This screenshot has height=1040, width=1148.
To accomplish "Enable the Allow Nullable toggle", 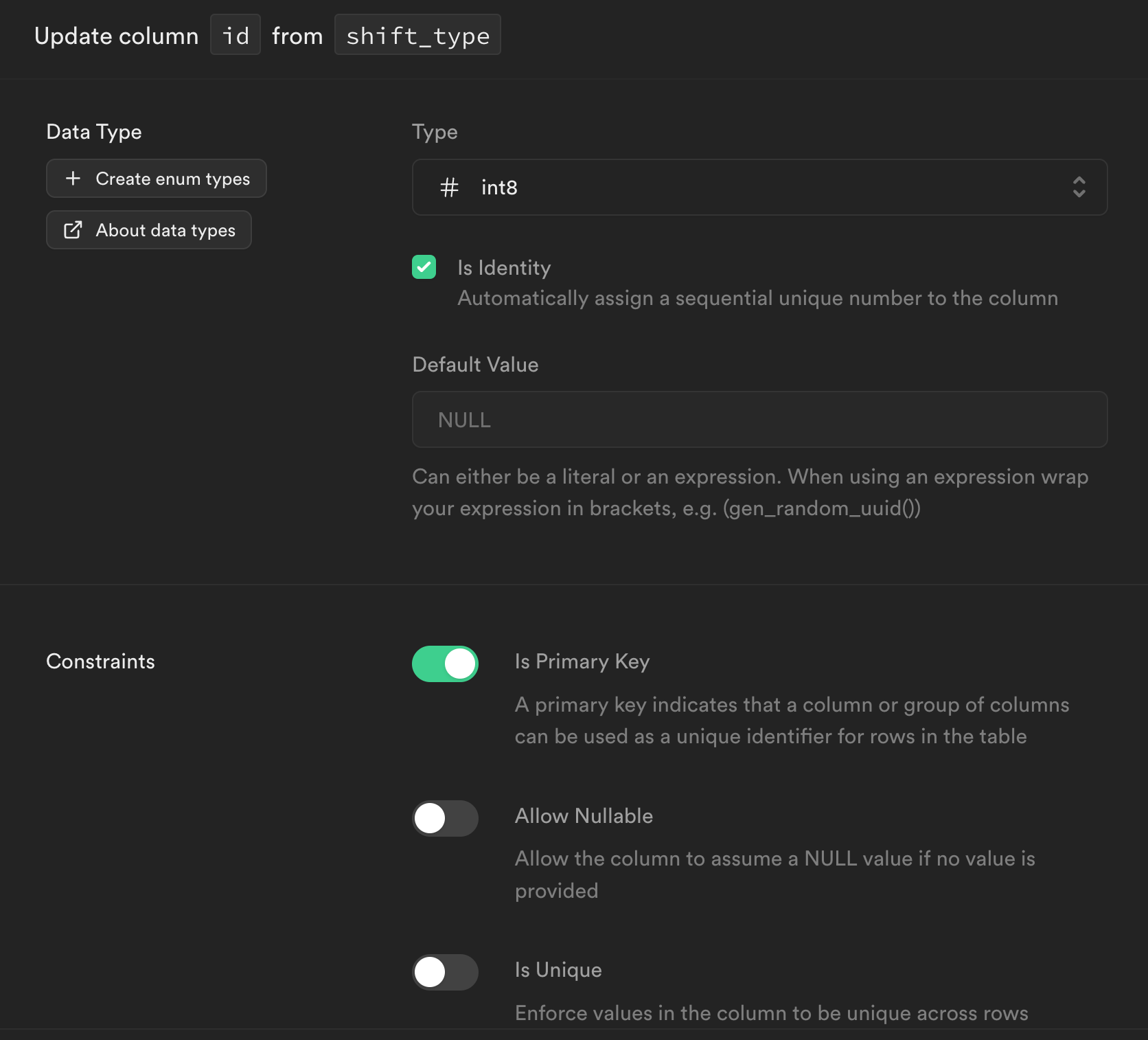I will [x=445, y=818].
